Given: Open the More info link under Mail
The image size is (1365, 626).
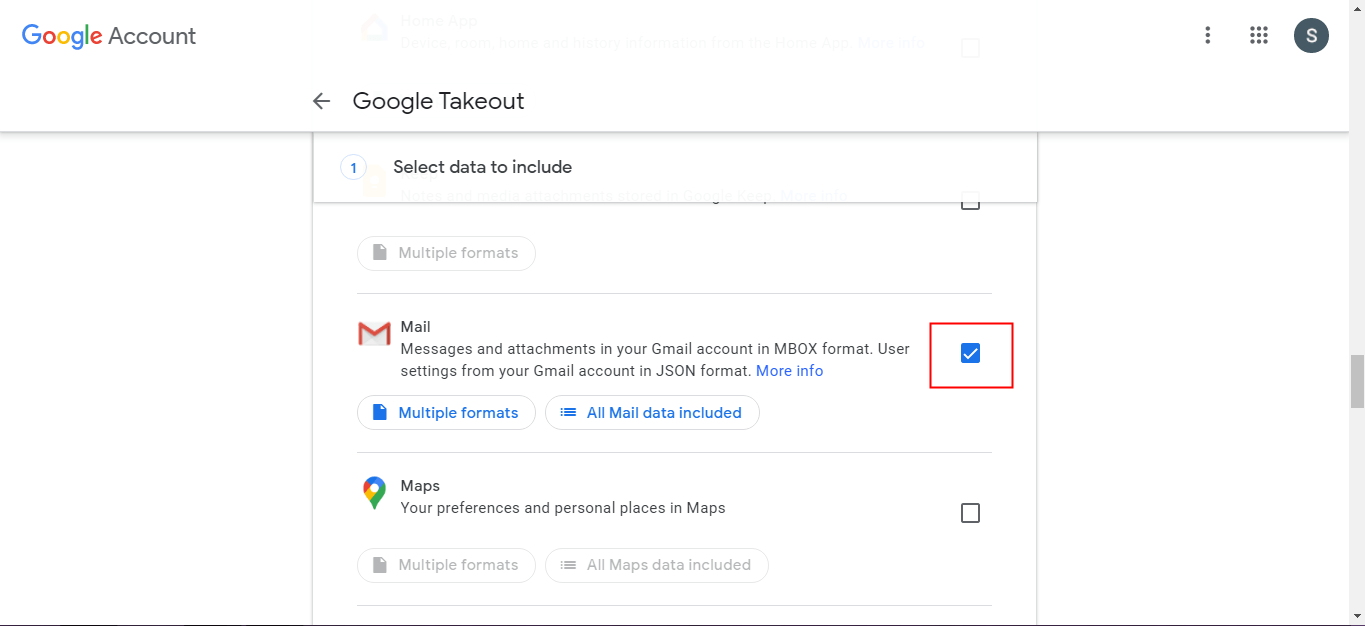Looking at the screenshot, I should pos(789,371).
